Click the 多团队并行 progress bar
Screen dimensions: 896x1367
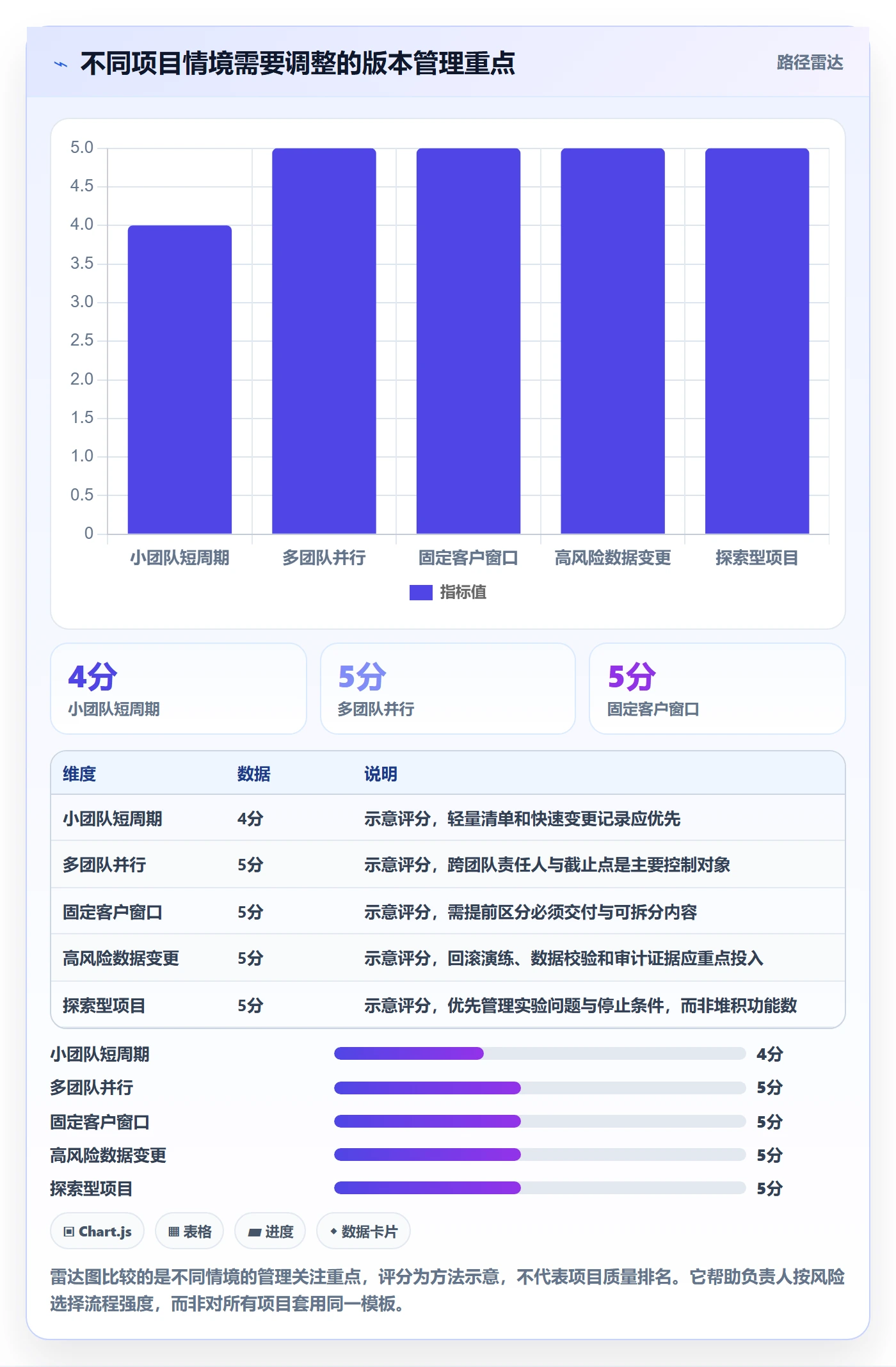[540, 1087]
